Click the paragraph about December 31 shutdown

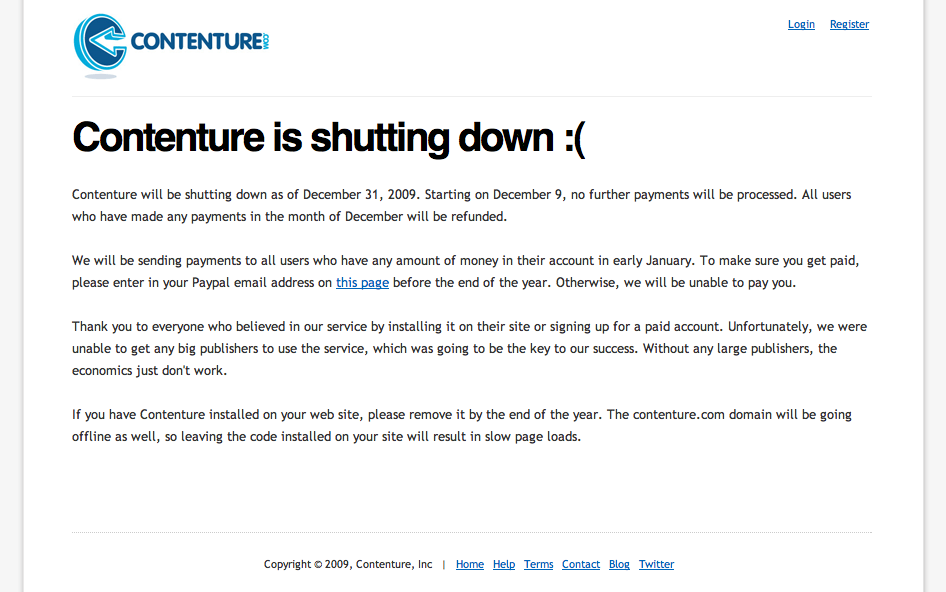[461, 205]
